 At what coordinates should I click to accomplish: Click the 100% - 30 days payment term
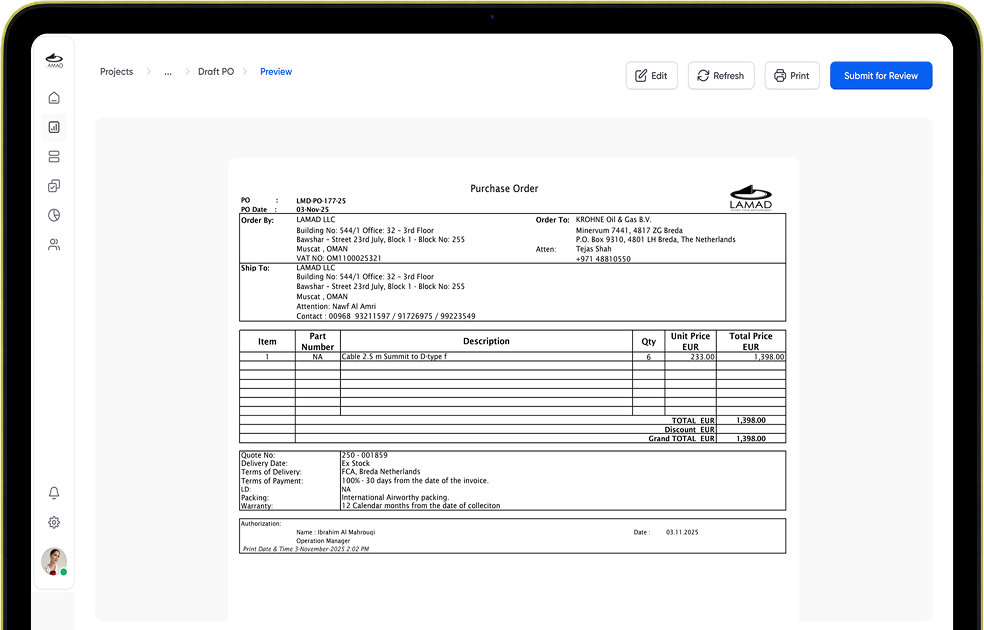click(415, 481)
